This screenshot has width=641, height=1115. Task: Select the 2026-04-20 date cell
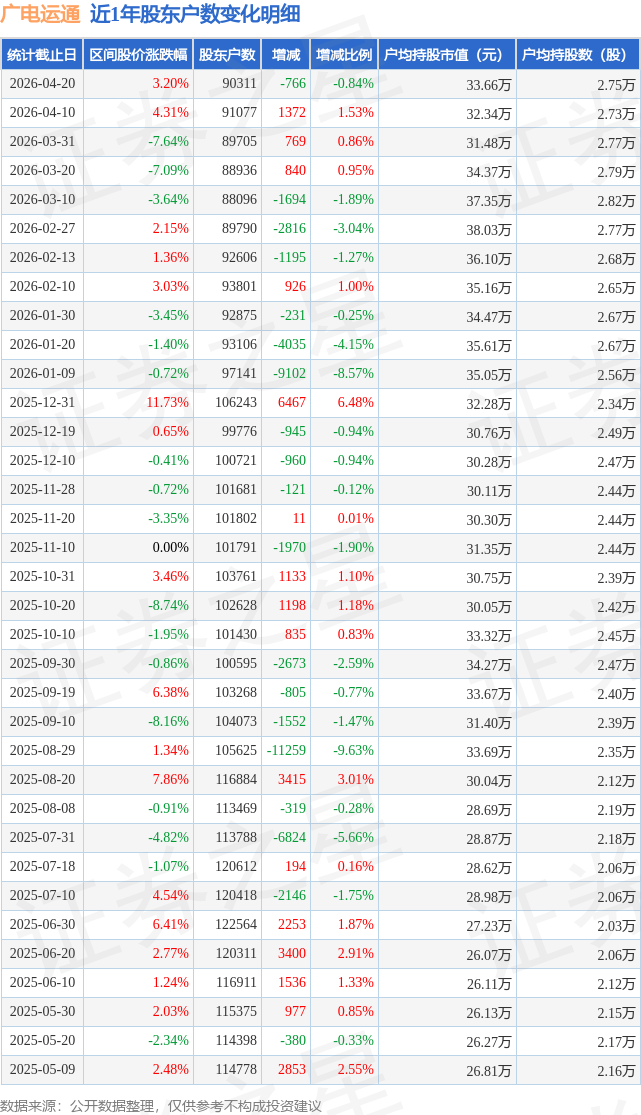tap(42, 84)
